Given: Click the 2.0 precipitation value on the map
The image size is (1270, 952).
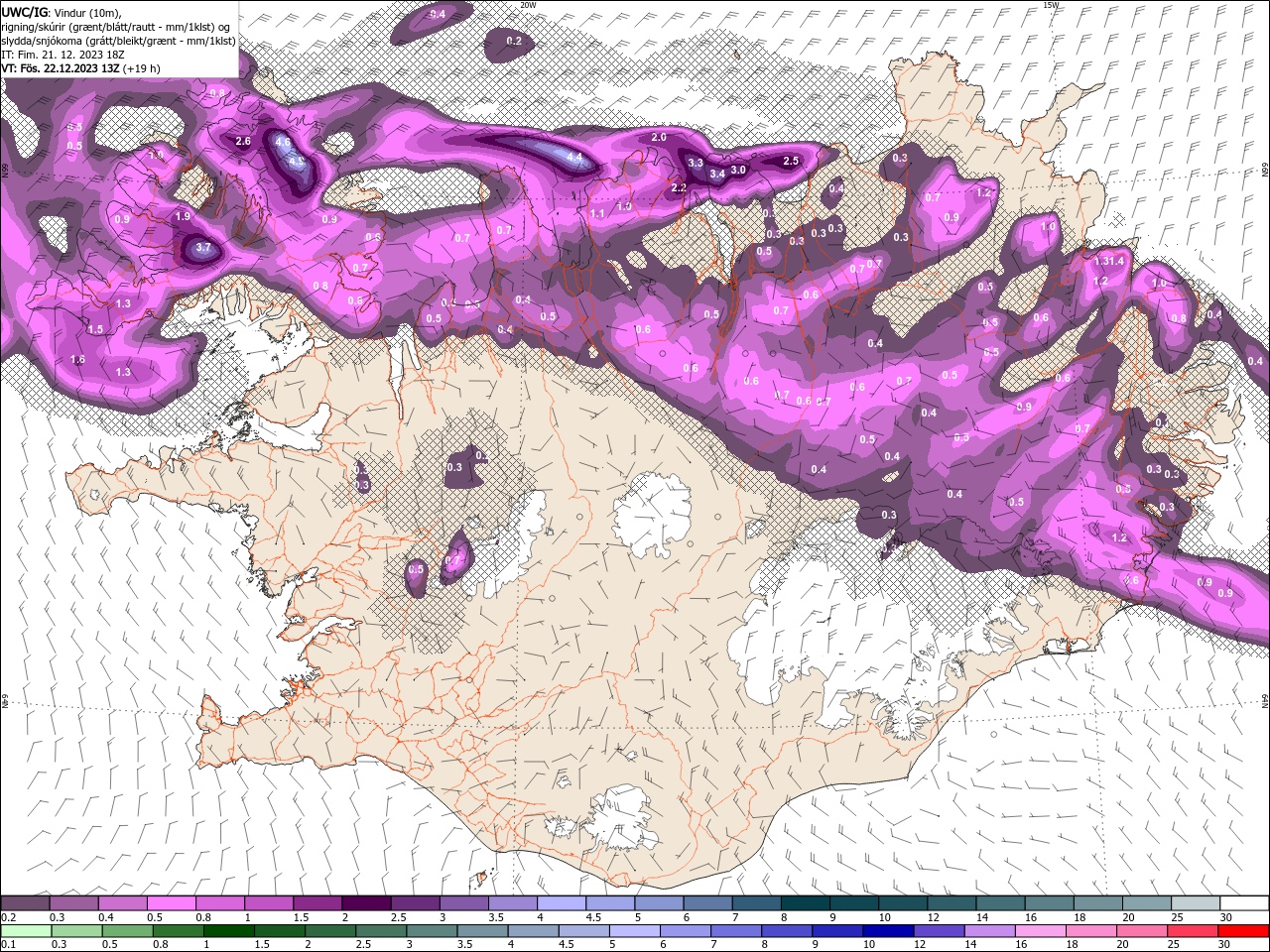Looking at the screenshot, I should click(659, 137).
